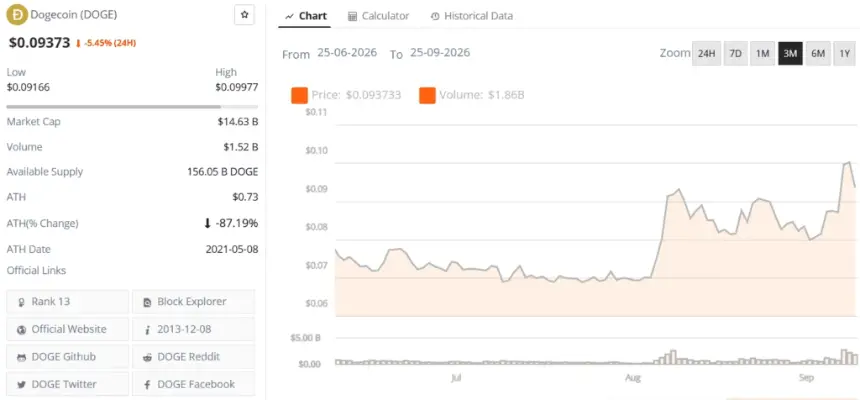Click the Block Explorer document icon
This screenshot has height=400, width=860.
click(147, 302)
